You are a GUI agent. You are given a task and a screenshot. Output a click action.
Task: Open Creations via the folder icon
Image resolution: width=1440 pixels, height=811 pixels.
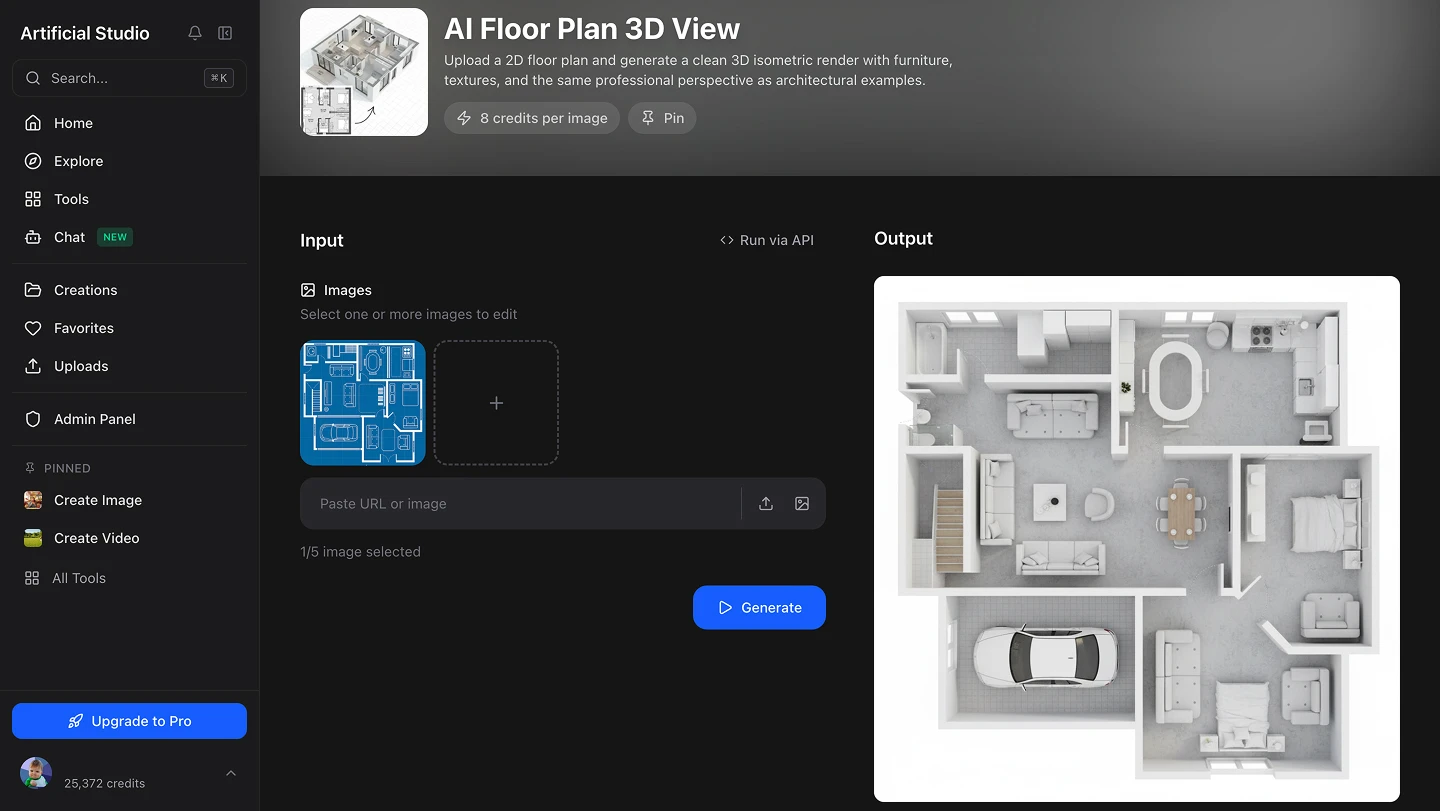pos(85,290)
